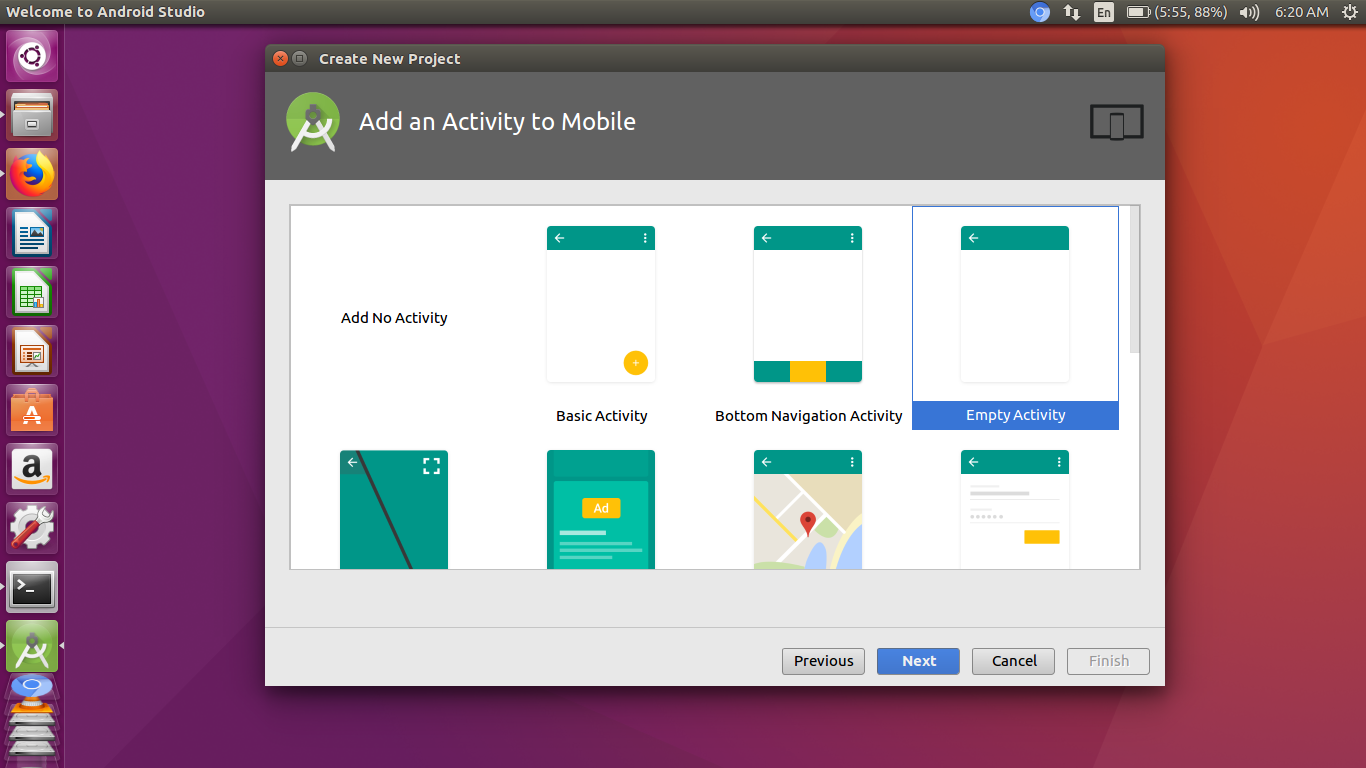Open LibreOffice Impress from launcher
1366x768 pixels.
(x=32, y=351)
